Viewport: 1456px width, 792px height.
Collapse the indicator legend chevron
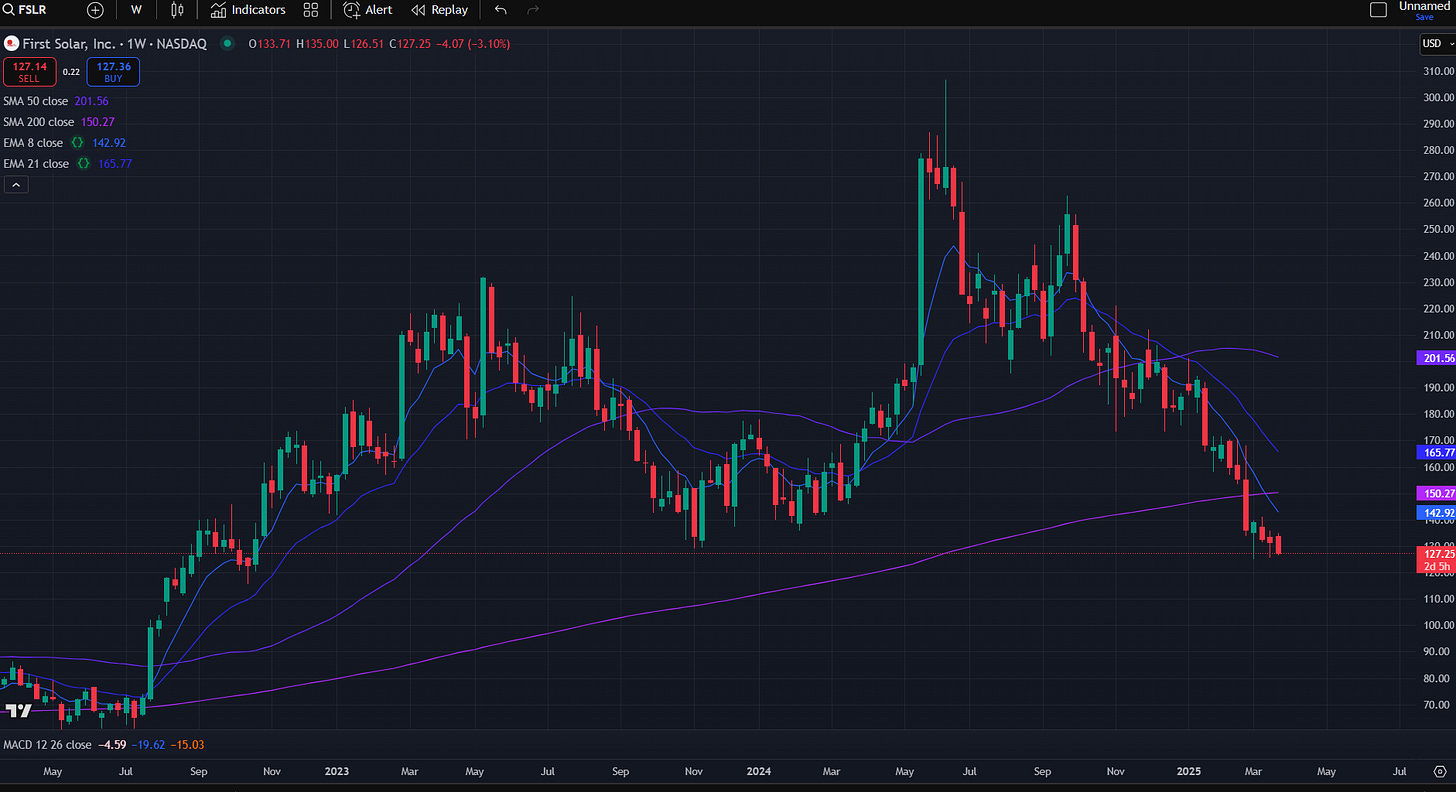(16, 185)
